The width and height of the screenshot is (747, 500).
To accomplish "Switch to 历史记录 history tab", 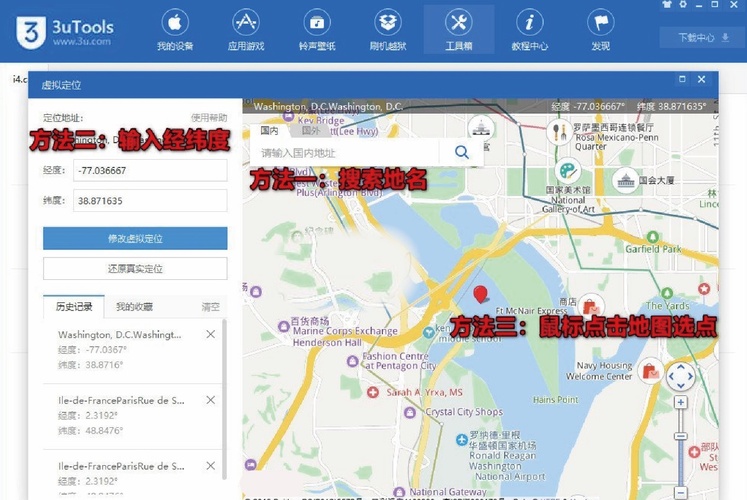I will pyautogui.click(x=74, y=306).
